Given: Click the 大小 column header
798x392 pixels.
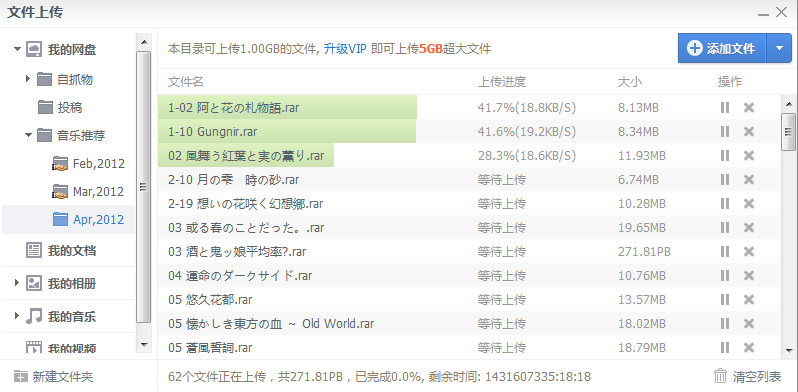Looking at the screenshot, I should point(630,81).
